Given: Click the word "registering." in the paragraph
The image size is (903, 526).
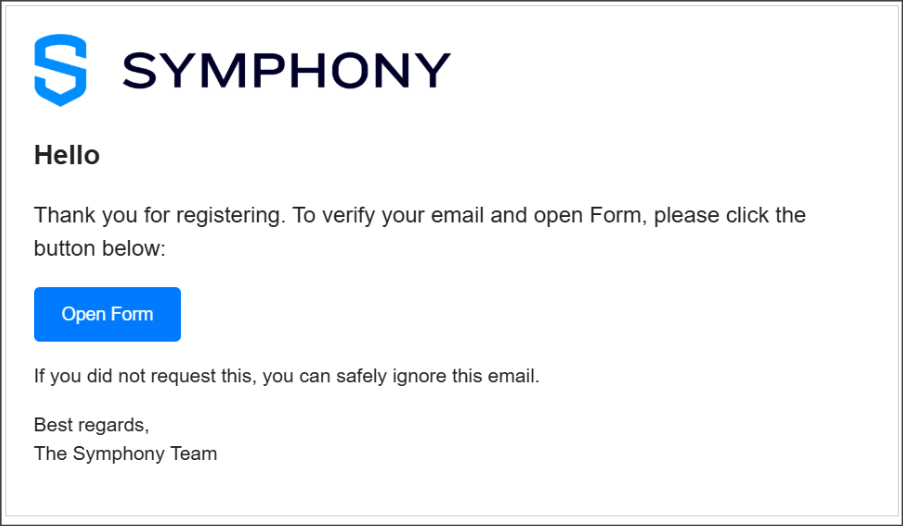Looking at the screenshot, I should (x=231, y=215).
